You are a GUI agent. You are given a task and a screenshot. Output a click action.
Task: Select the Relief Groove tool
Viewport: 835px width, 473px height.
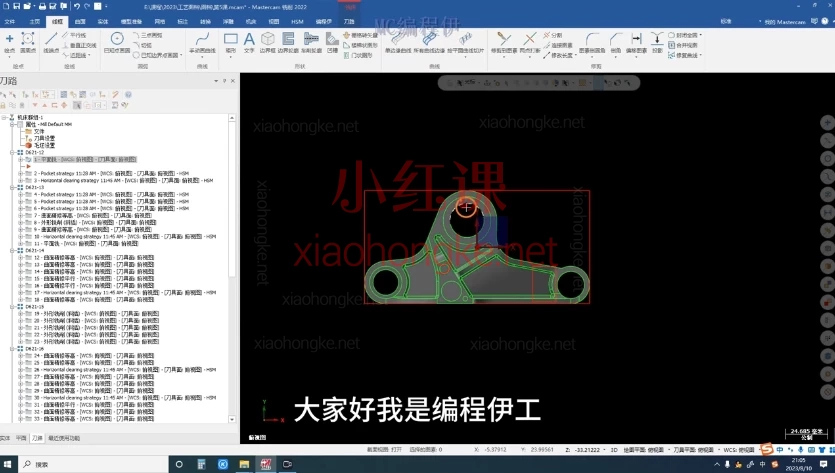tap(332, 43)
